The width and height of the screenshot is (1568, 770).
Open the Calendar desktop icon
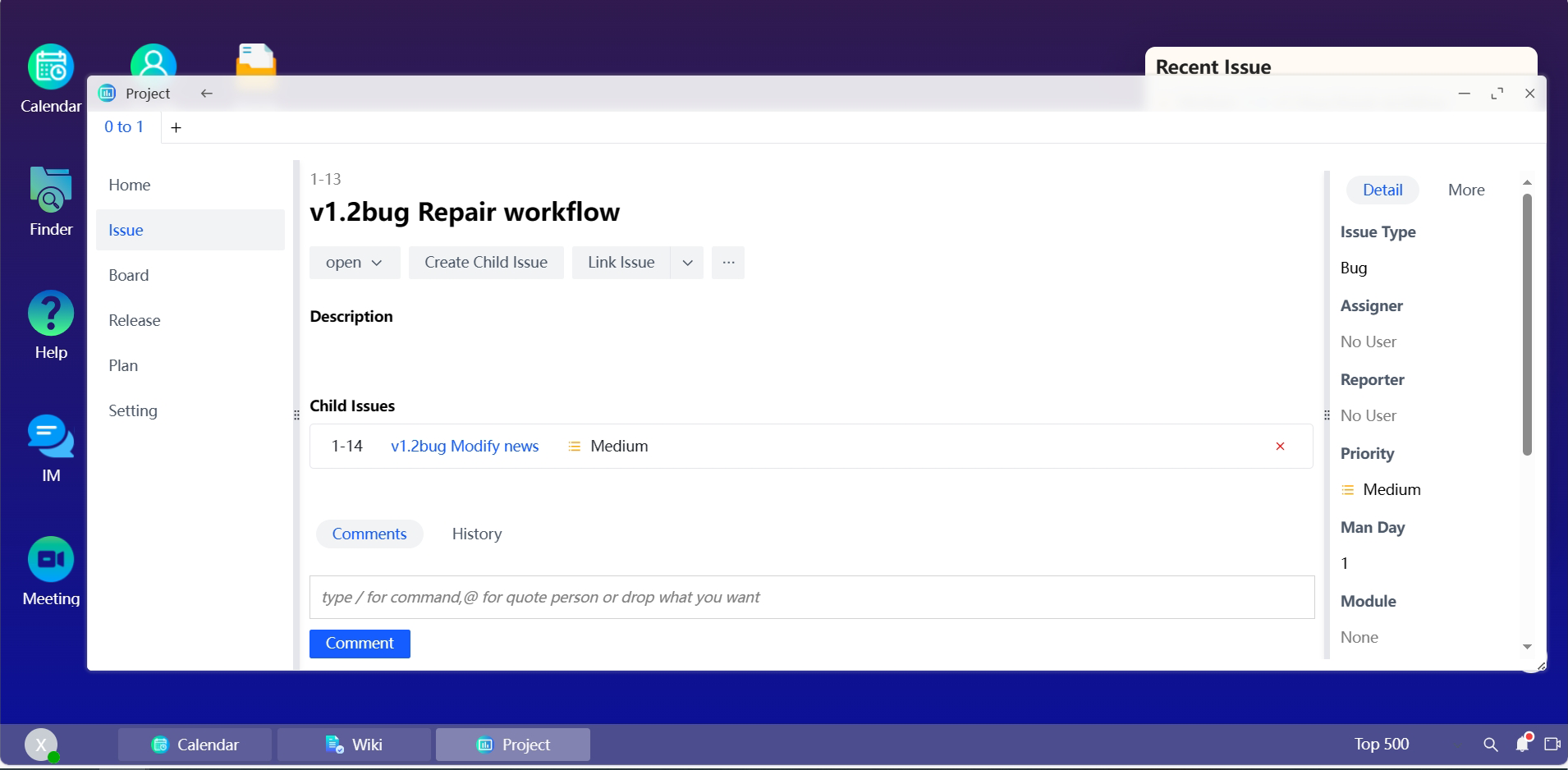(x=51, y=68)
